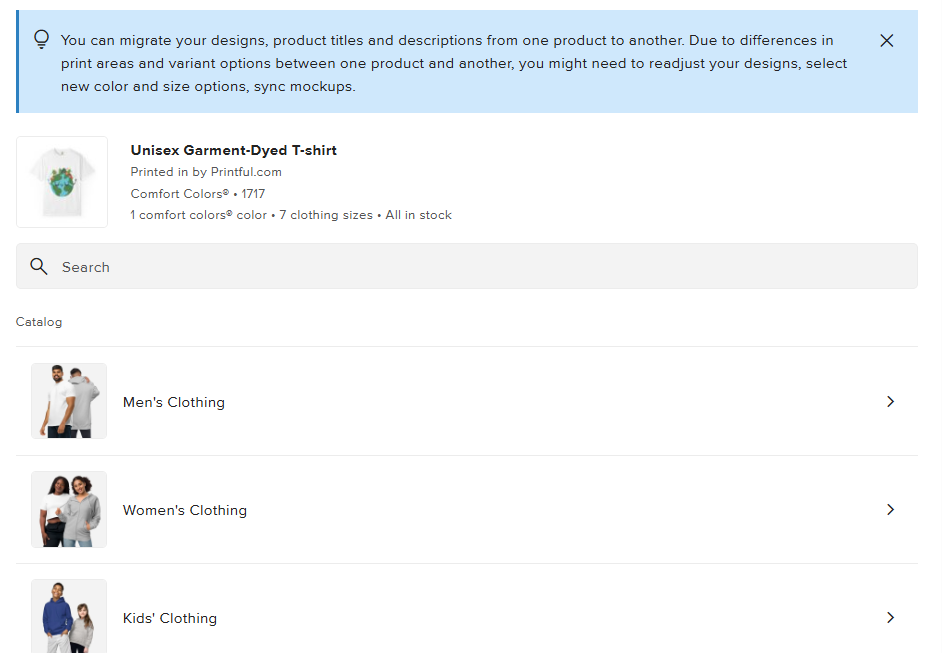
Task: Click the Men's Clothing thumbnail image
Action: click(x=69, y=401)
